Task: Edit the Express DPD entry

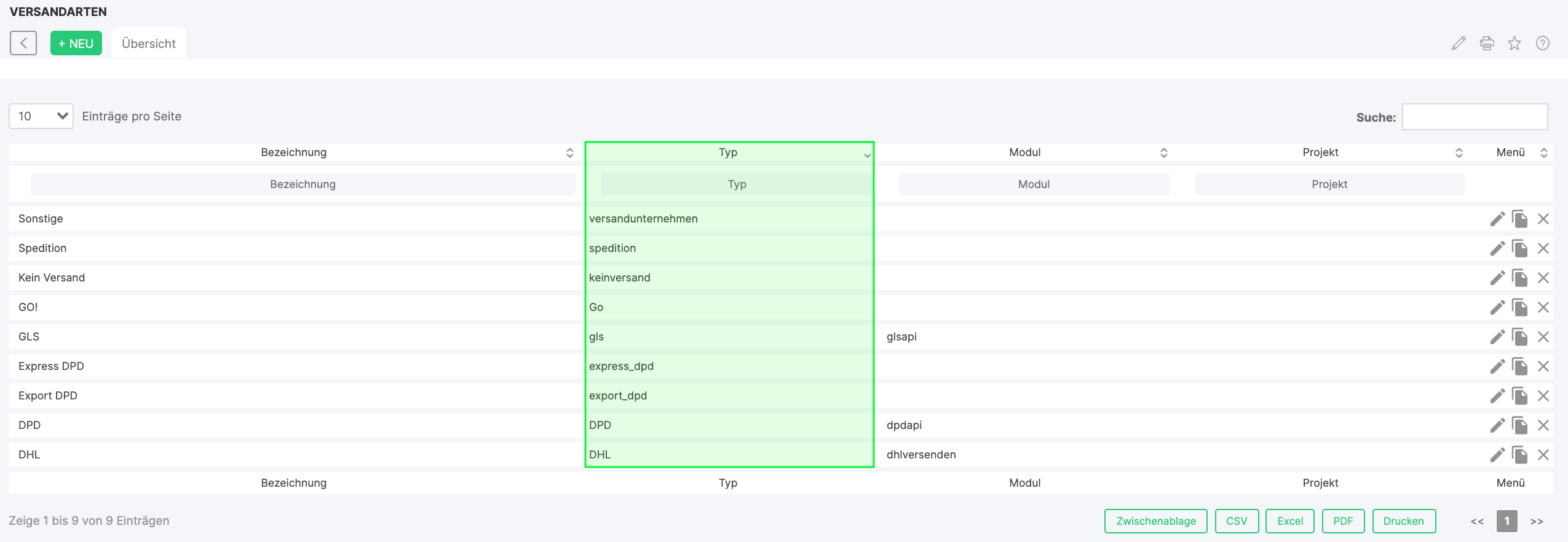Action: [1497, 366]
